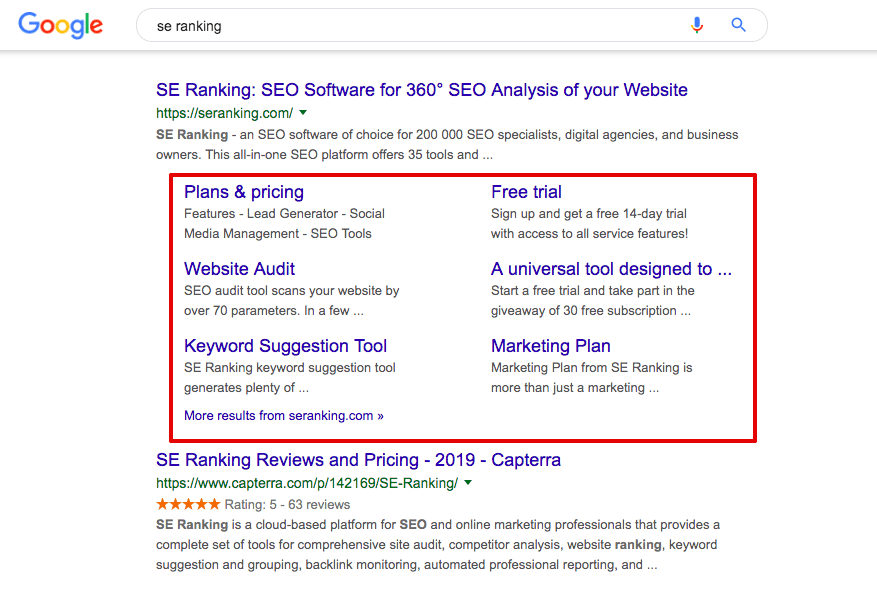Click the SE Ranking snippet mentioning 200 000 SEO specialists
This screenshot has width=877, height=601.
pyautogui.click(x=447, y=145)
